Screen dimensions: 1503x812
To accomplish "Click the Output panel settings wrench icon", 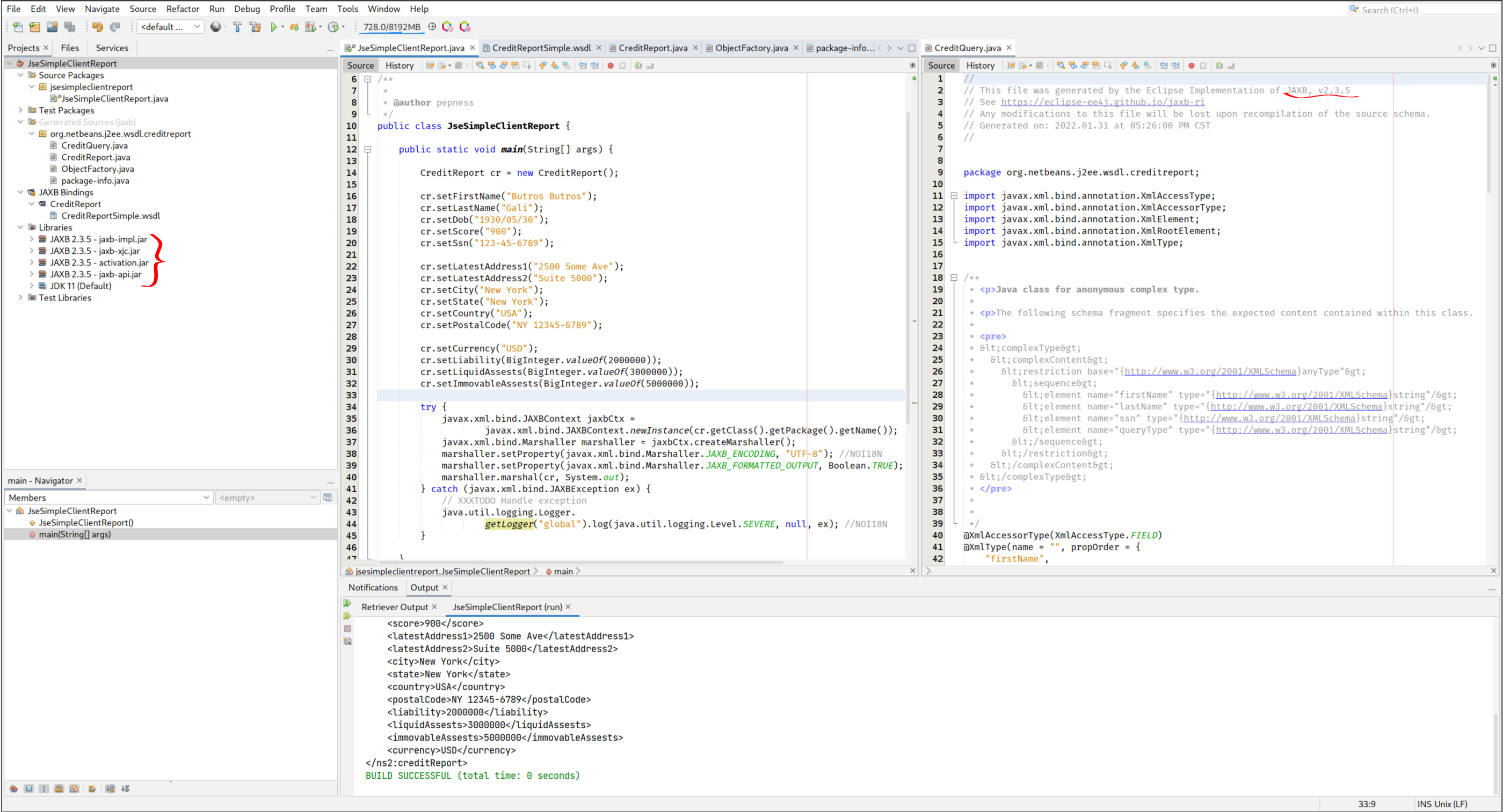I will pos(348,641).
